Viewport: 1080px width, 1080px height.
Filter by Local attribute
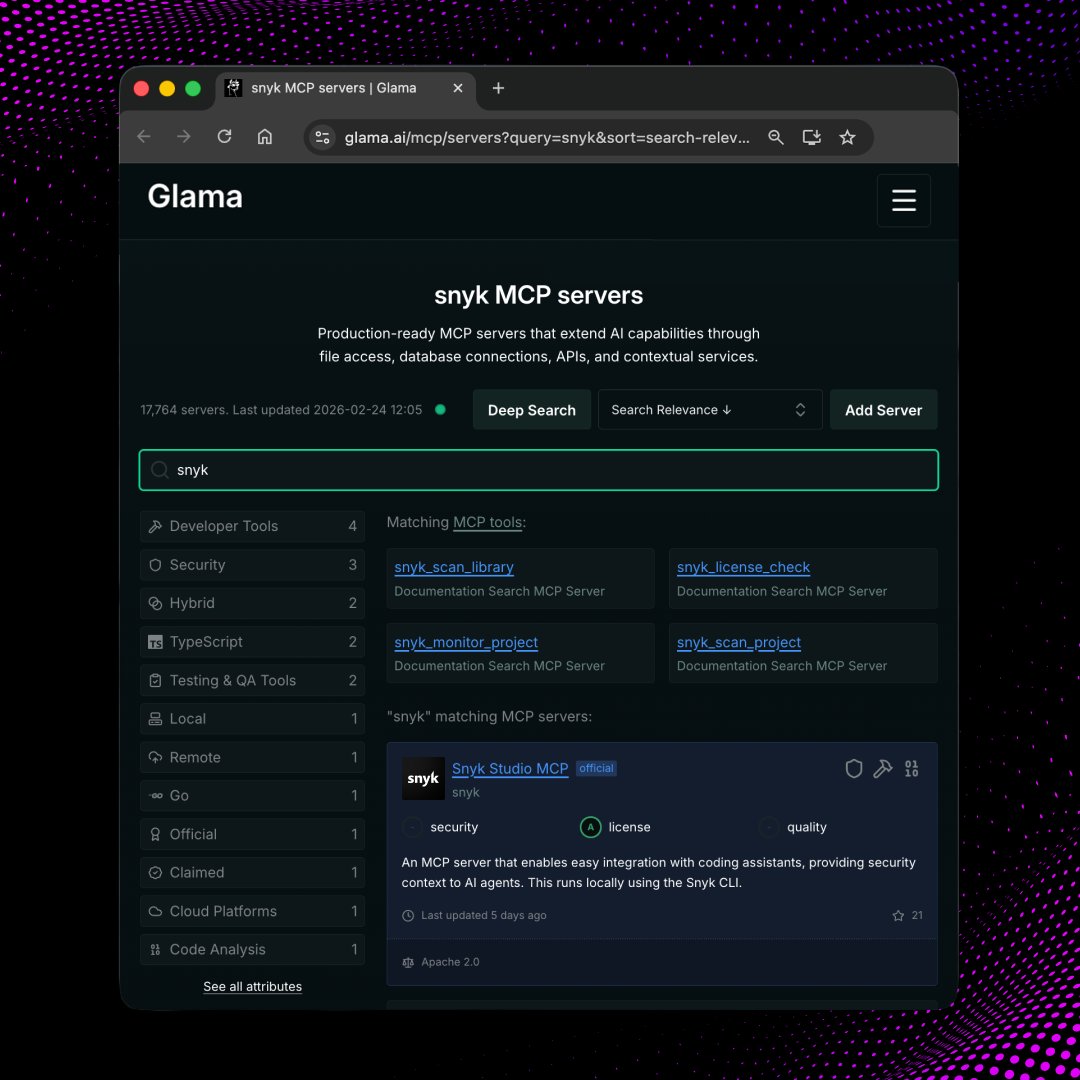click(x=252, y=719)
